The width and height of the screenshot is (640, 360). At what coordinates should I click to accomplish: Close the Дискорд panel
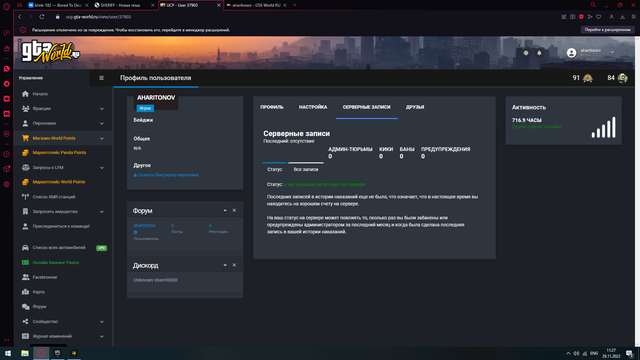234,265
